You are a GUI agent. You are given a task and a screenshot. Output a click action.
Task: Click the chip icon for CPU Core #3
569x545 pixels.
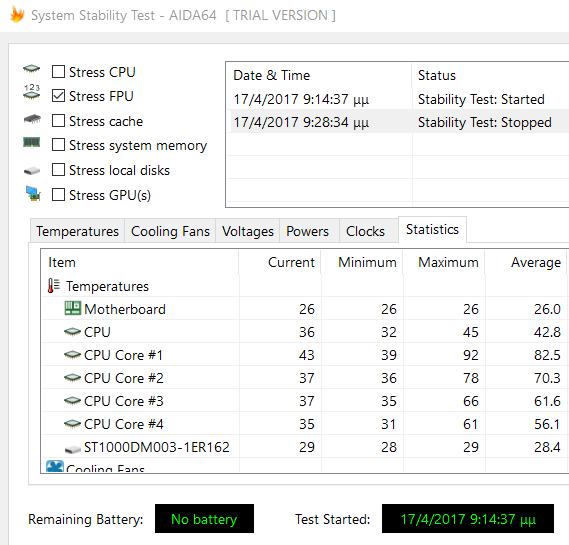pyautogui.click(x=72, y=401)
